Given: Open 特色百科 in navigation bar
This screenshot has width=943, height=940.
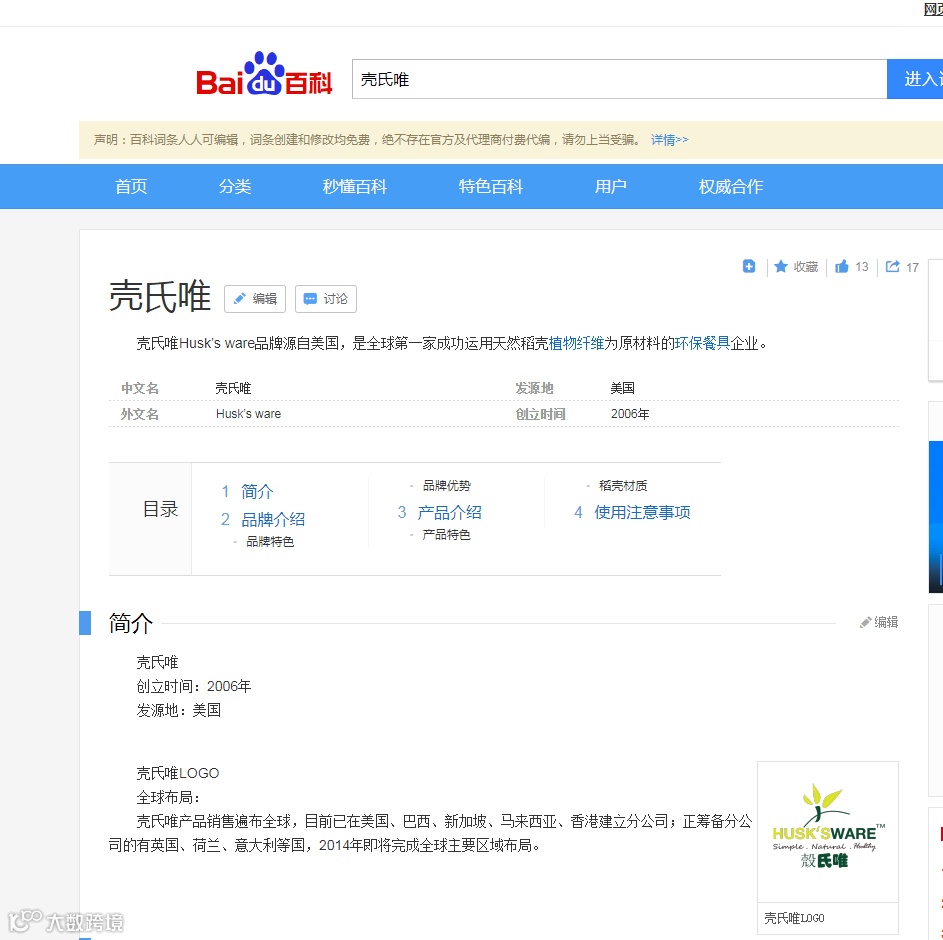Looking at the screenshot, I should point(491,186).
